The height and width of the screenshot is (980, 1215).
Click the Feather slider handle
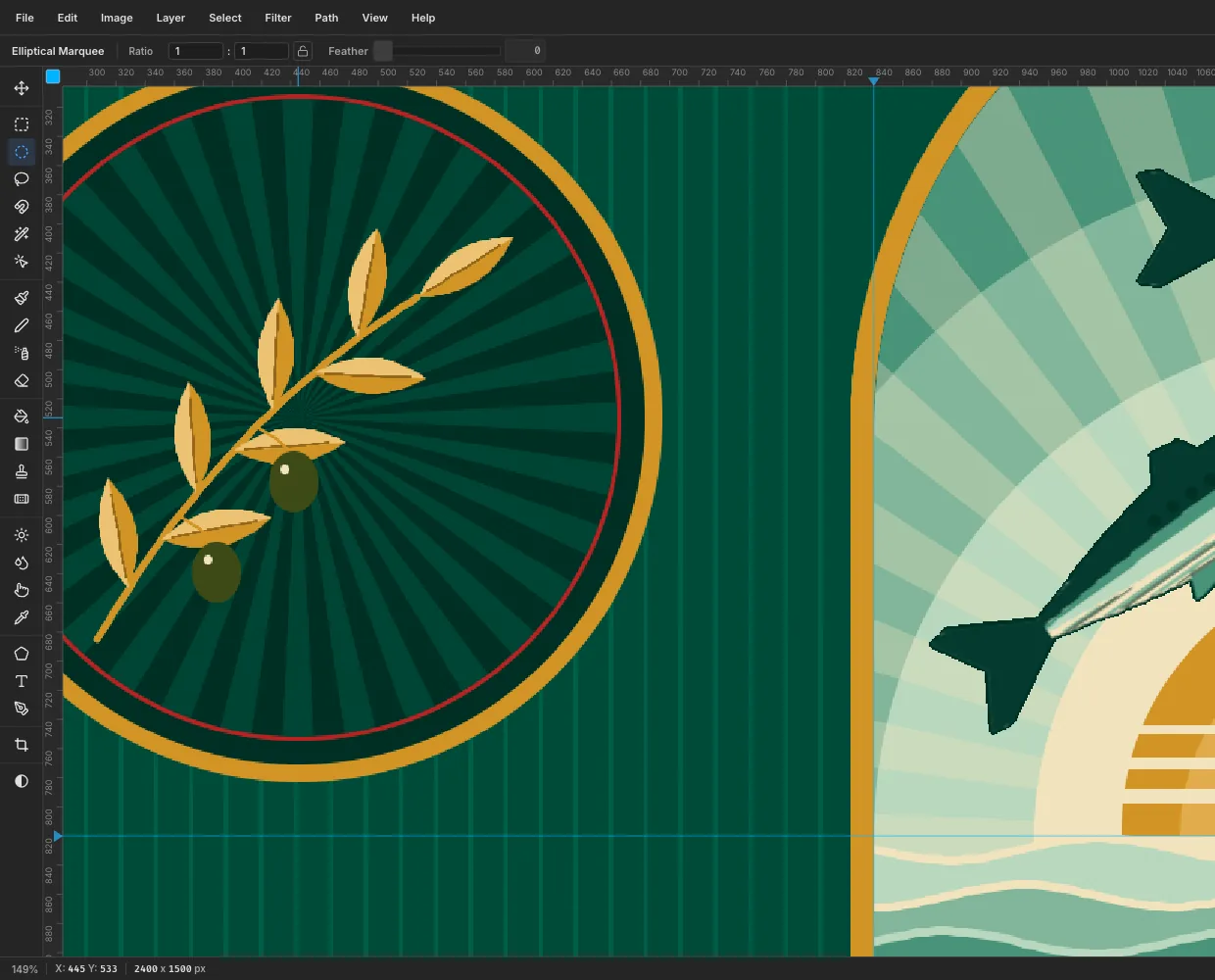(383, 51)
